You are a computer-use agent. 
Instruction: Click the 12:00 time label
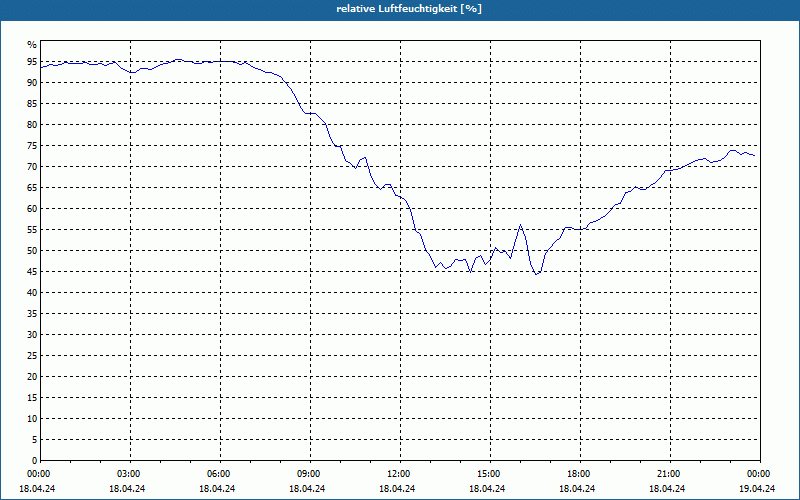pos(400,474)
